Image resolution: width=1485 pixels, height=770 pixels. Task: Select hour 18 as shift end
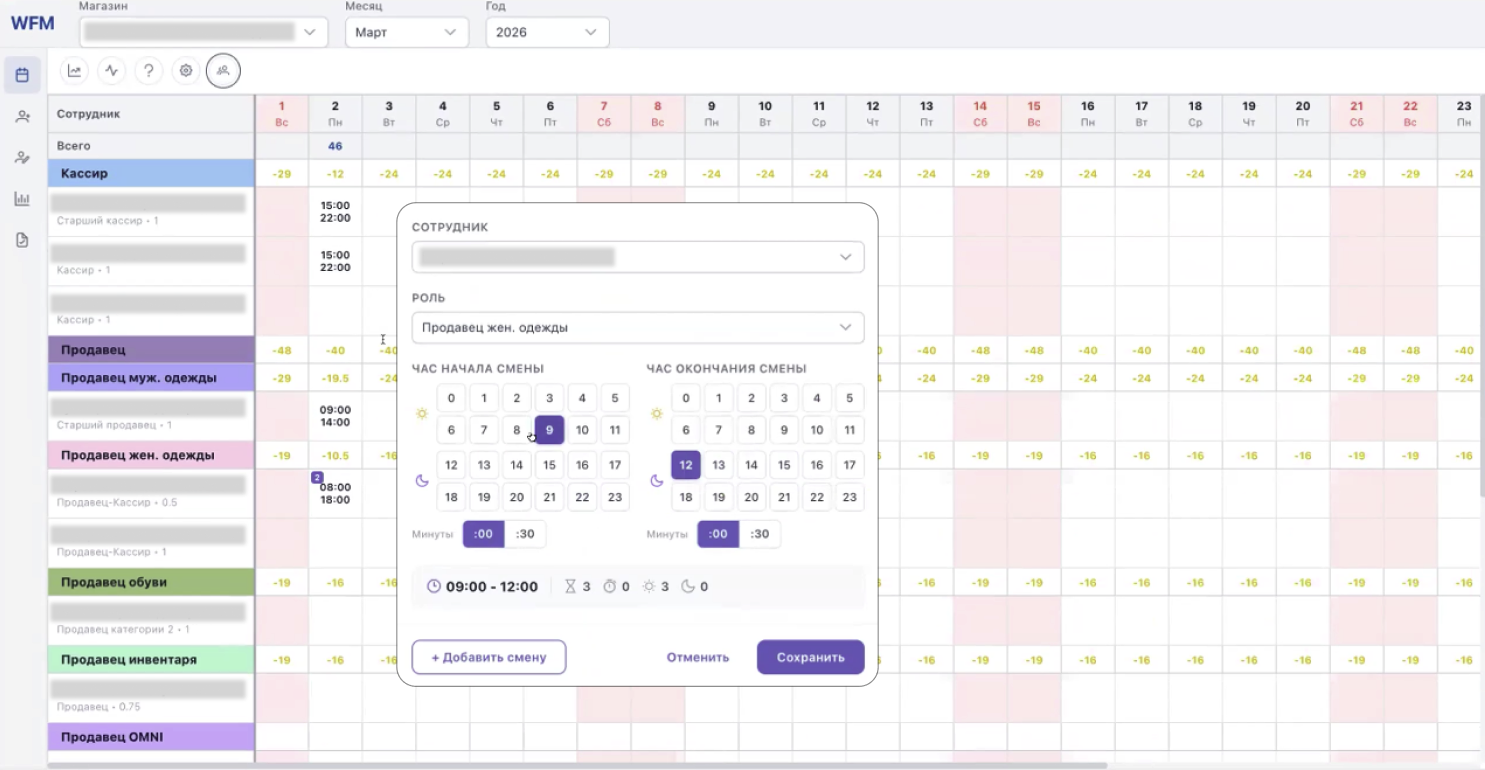click(685, 497)
